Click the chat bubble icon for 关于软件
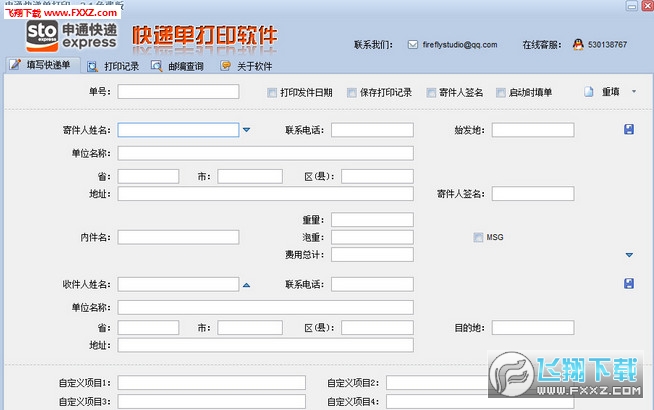Viewport: 654px width, 410px height. [x=225, y=66]
